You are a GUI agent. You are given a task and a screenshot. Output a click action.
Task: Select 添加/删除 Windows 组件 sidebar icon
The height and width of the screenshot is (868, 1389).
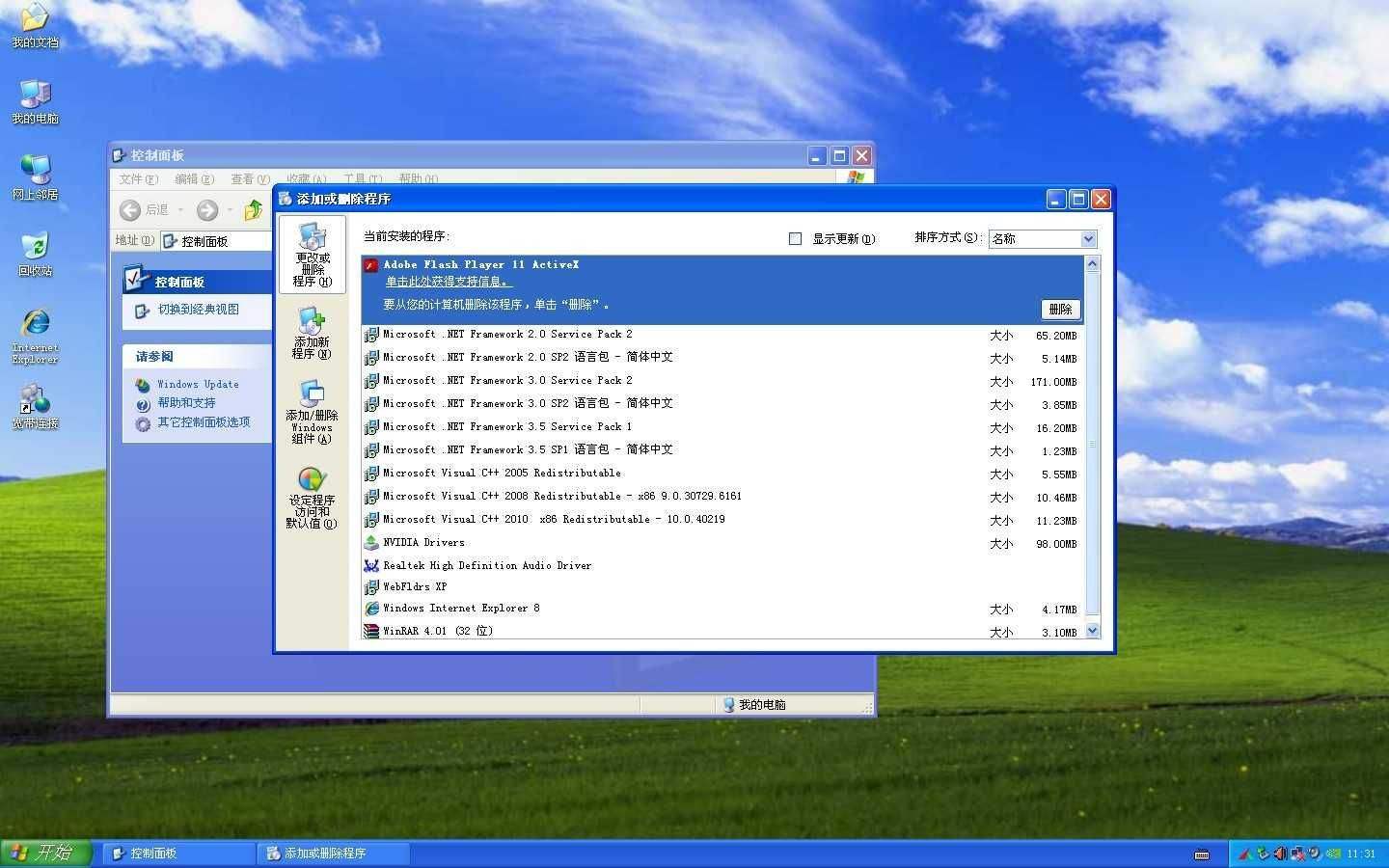[x=312, y=412]
